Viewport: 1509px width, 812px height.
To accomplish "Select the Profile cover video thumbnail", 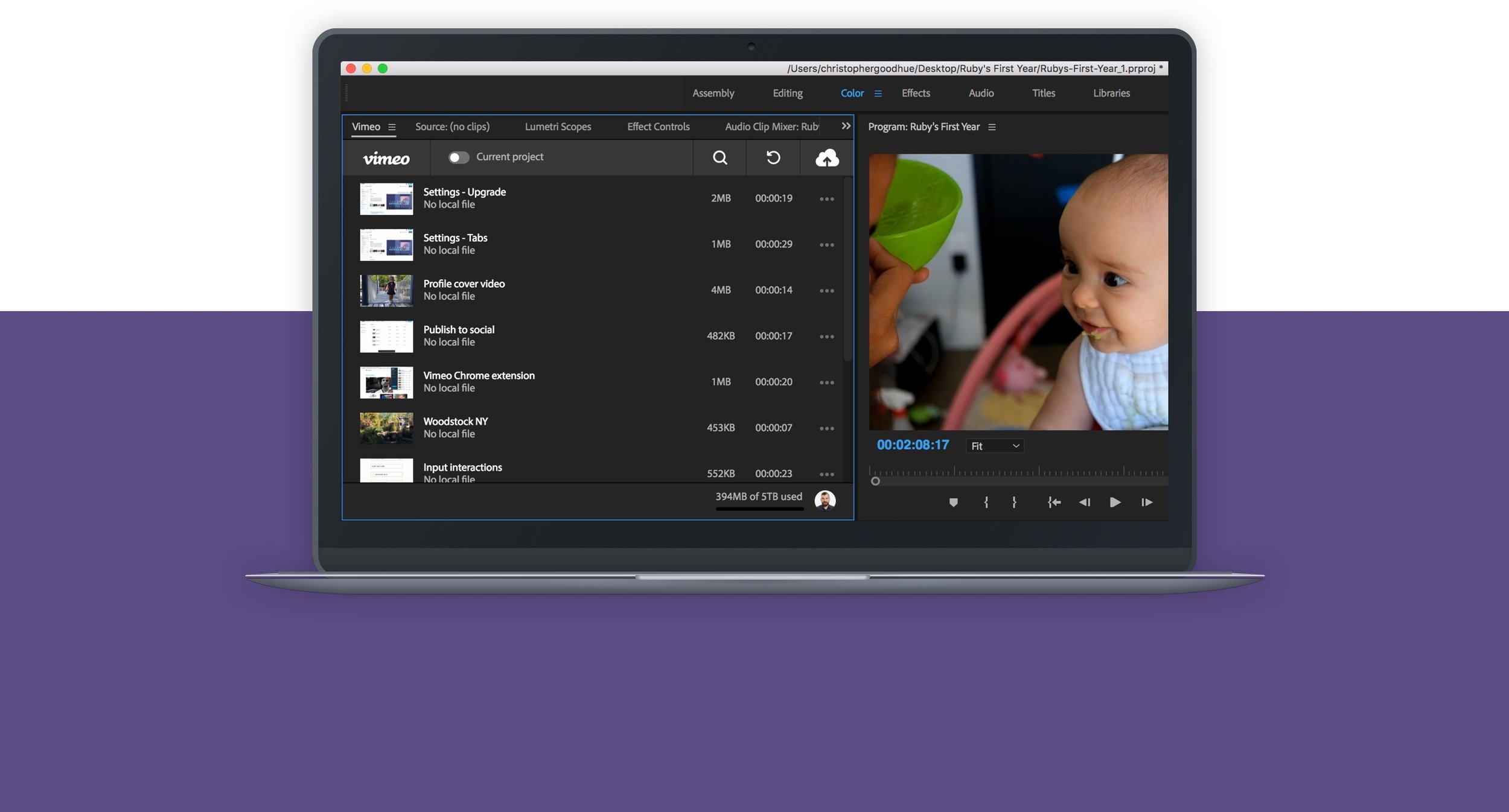I will coord(386,290).
